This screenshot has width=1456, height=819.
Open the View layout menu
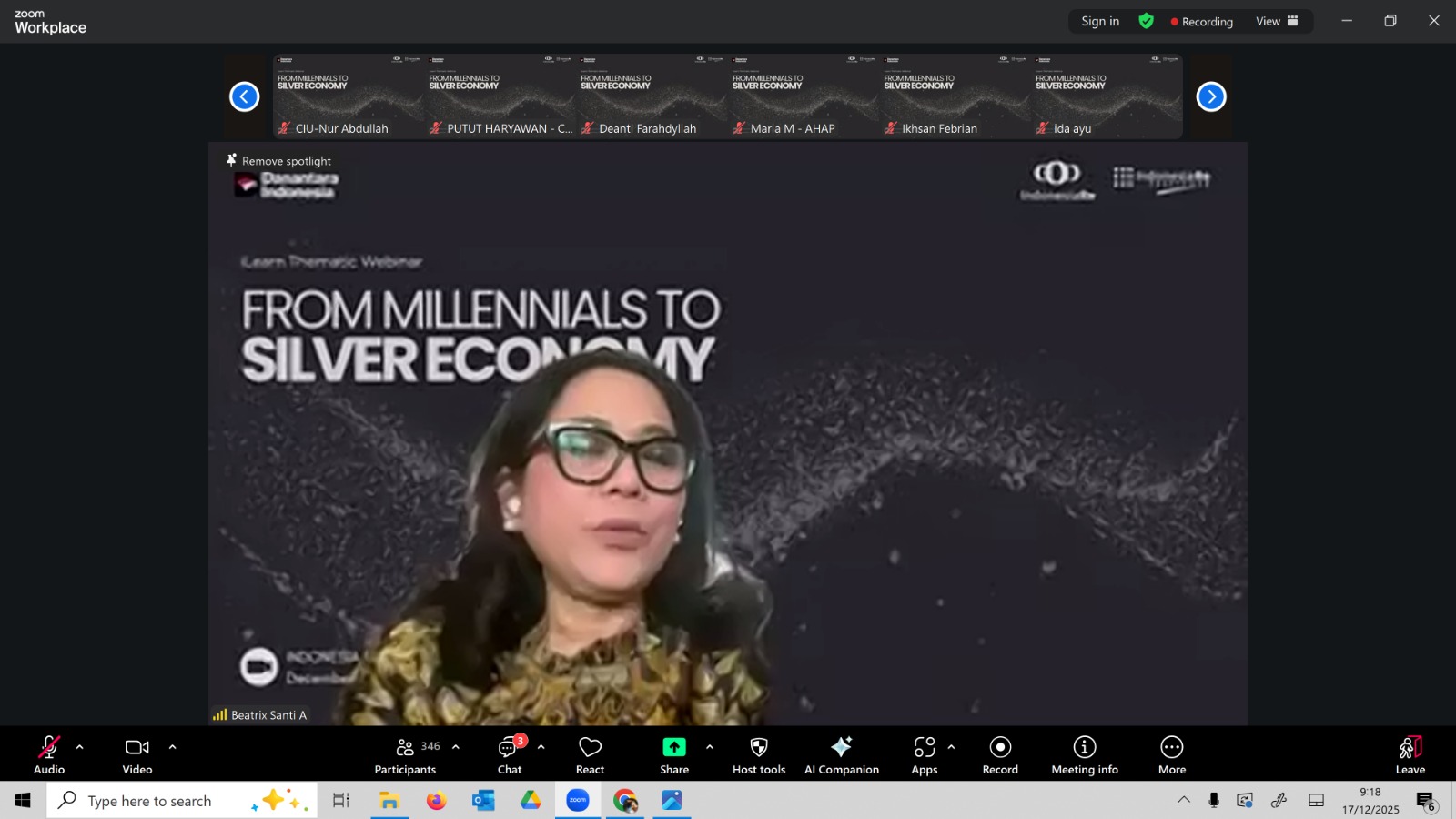coord(1277,21)
